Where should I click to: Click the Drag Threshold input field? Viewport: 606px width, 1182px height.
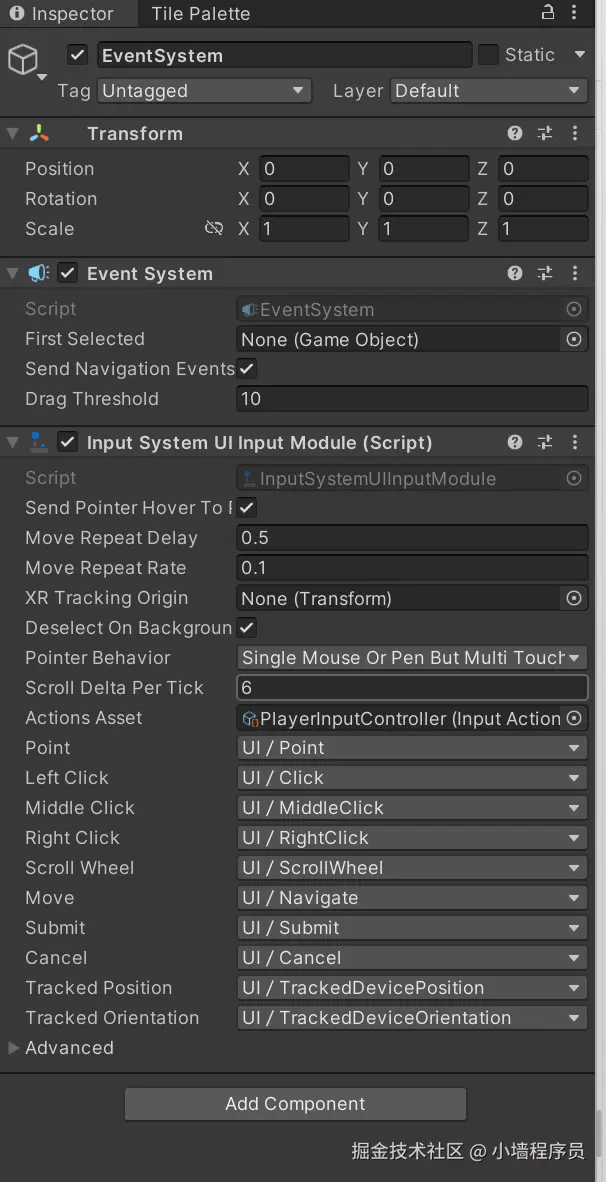412,399
